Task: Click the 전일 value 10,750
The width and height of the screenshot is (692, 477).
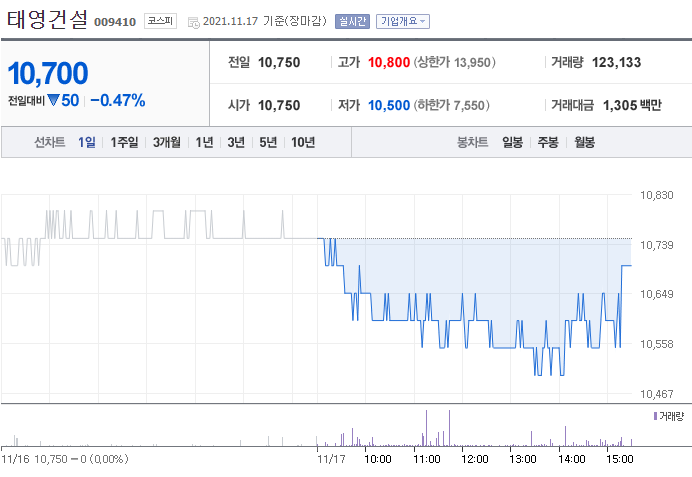Action: click(279, 62)
